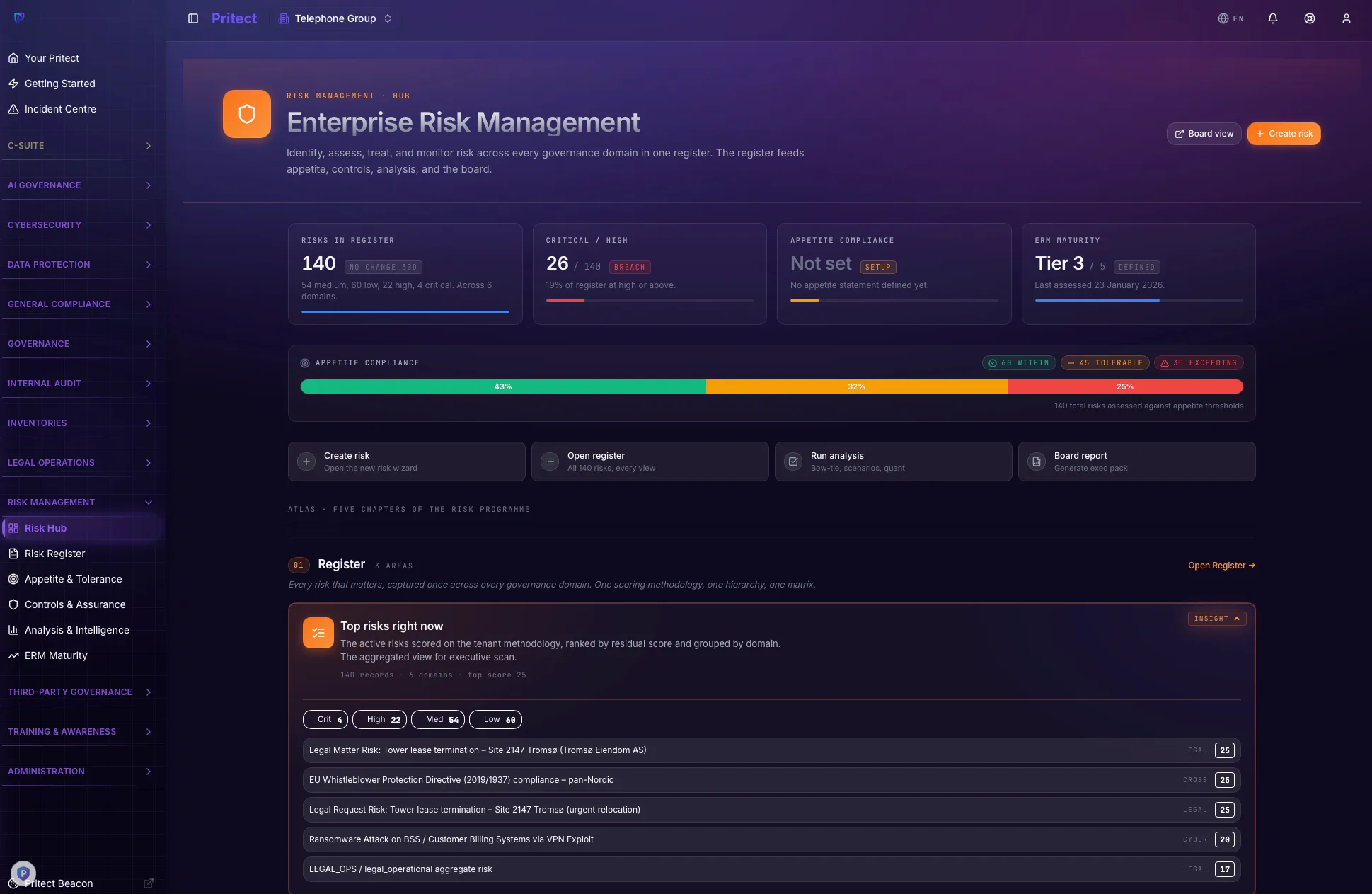Open the help lifebuoy icon
The image size is (1372, 894).
(1310, 18)
